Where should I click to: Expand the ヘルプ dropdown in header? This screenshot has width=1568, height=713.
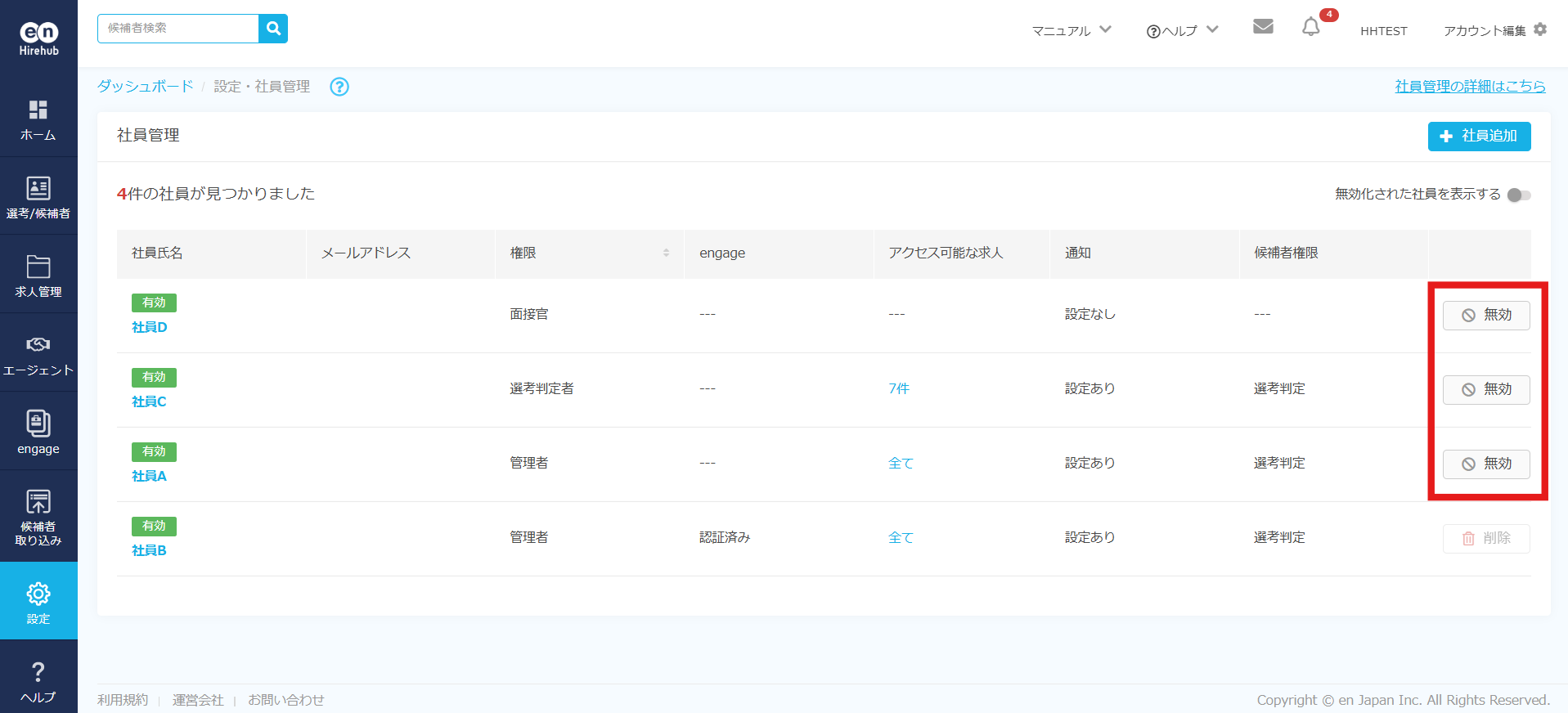click(1182, 30)
